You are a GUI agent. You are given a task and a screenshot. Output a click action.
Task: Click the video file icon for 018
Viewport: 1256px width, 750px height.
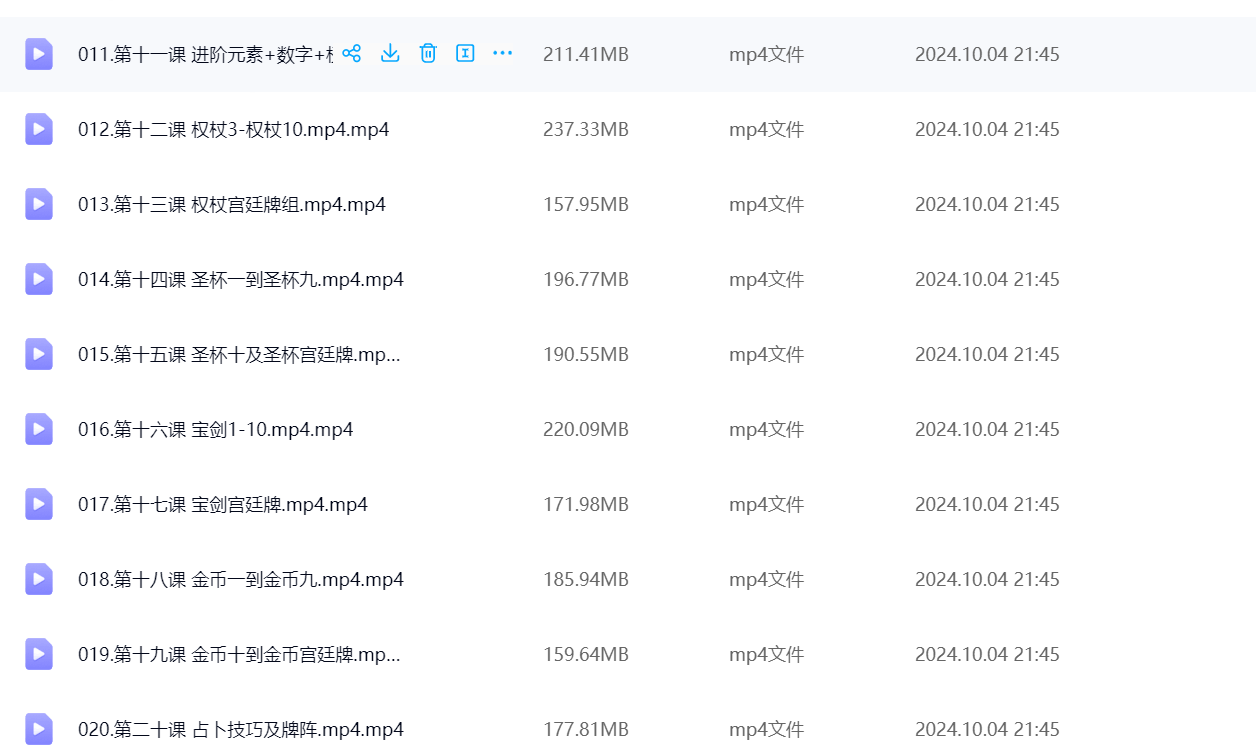click(39, 579)
